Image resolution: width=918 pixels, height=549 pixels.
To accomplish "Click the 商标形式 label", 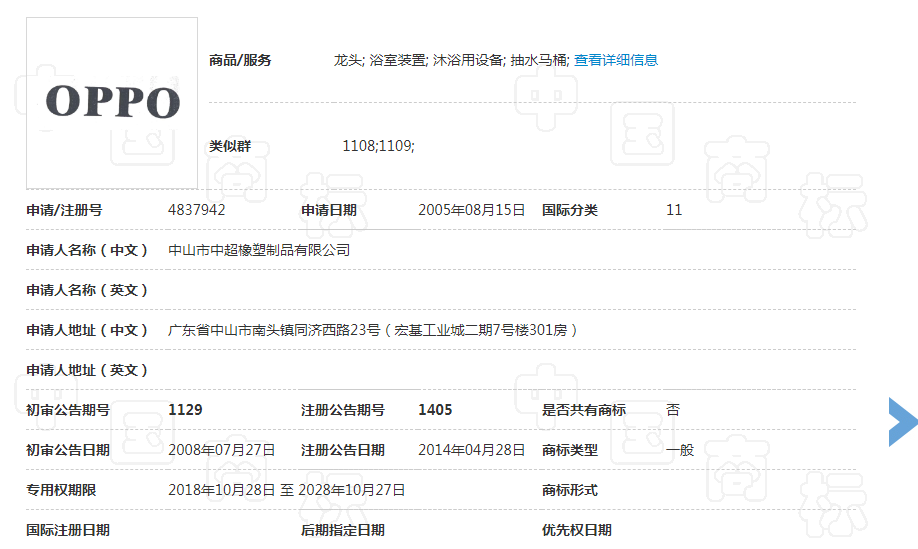I will [570, 490].
